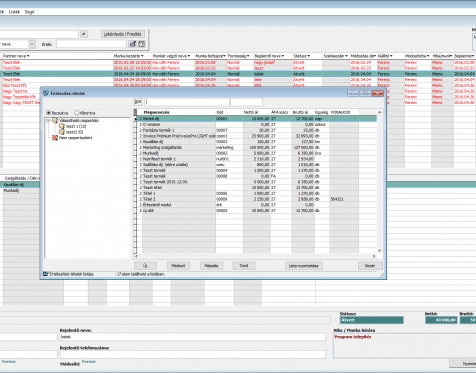Click the Lekérdezés / Frissítés button

(123, 34)
